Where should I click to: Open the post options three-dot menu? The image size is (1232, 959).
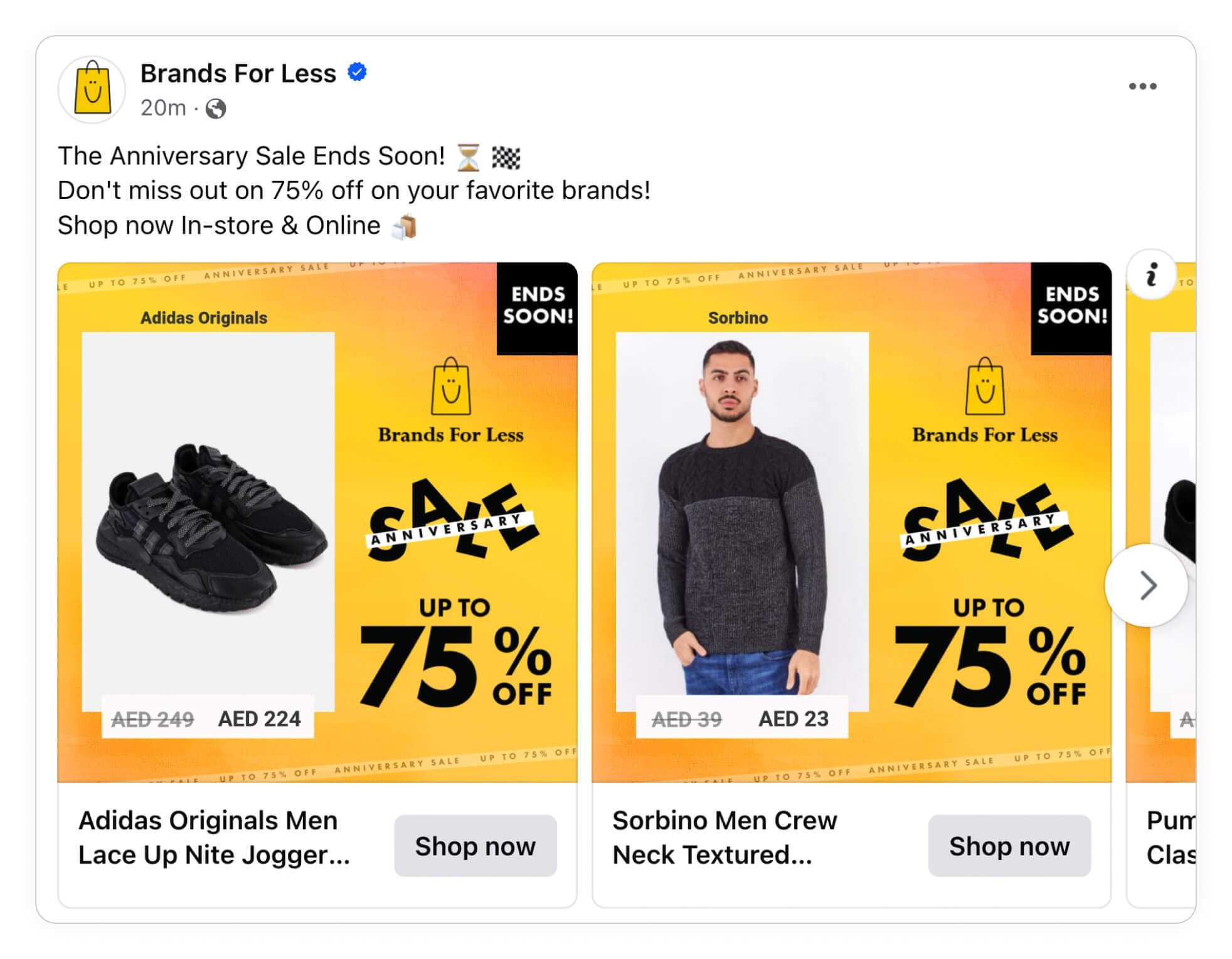click(1143, 87)
